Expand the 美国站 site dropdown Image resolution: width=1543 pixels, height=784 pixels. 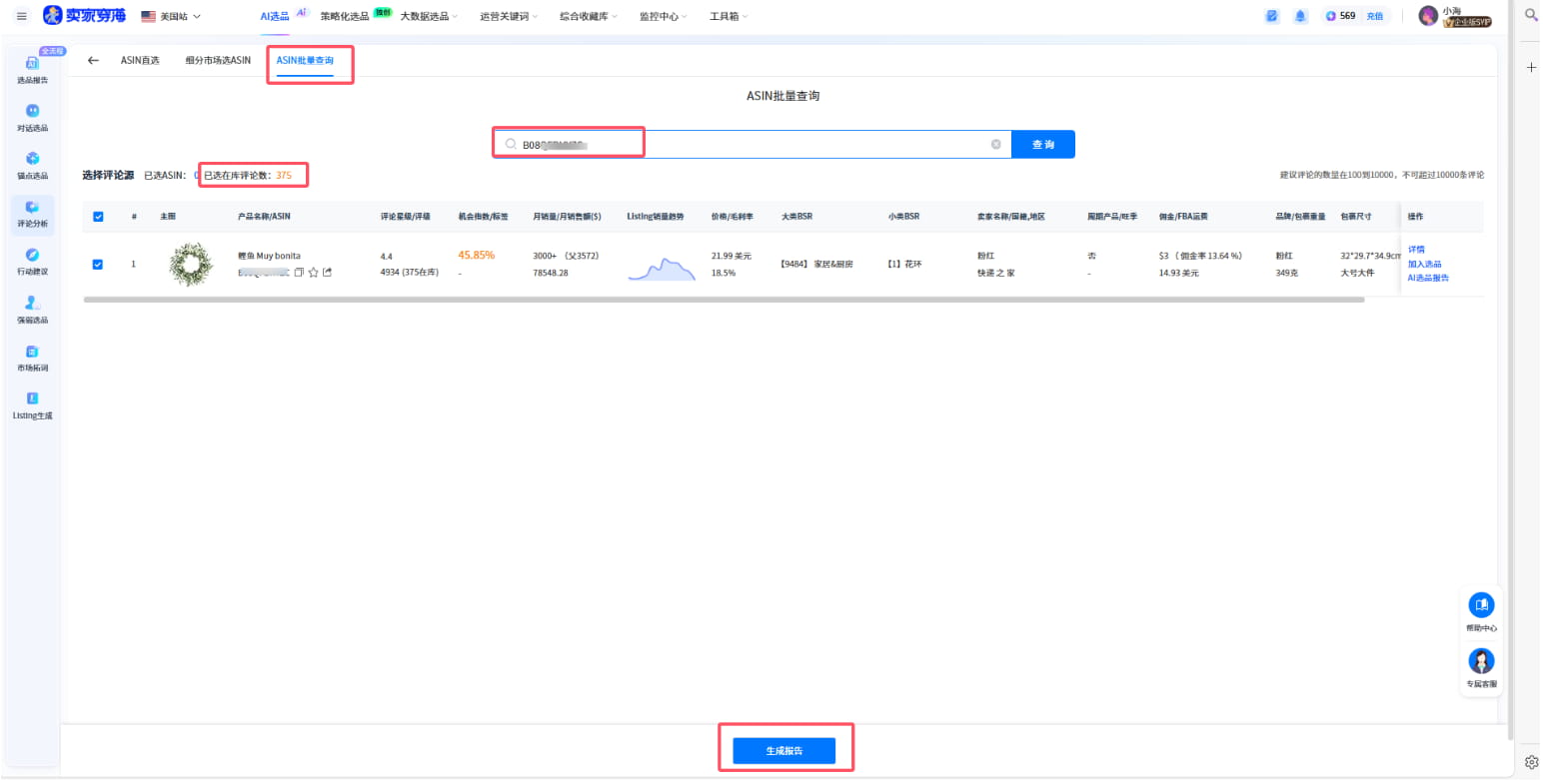(x=171, y=16)
